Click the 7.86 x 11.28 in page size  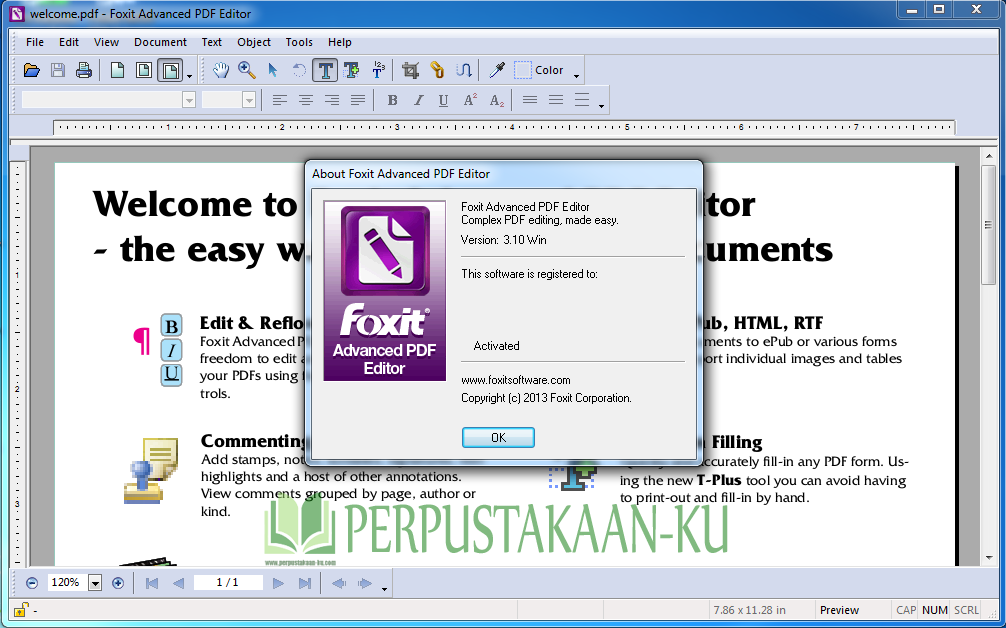point(749,610)
